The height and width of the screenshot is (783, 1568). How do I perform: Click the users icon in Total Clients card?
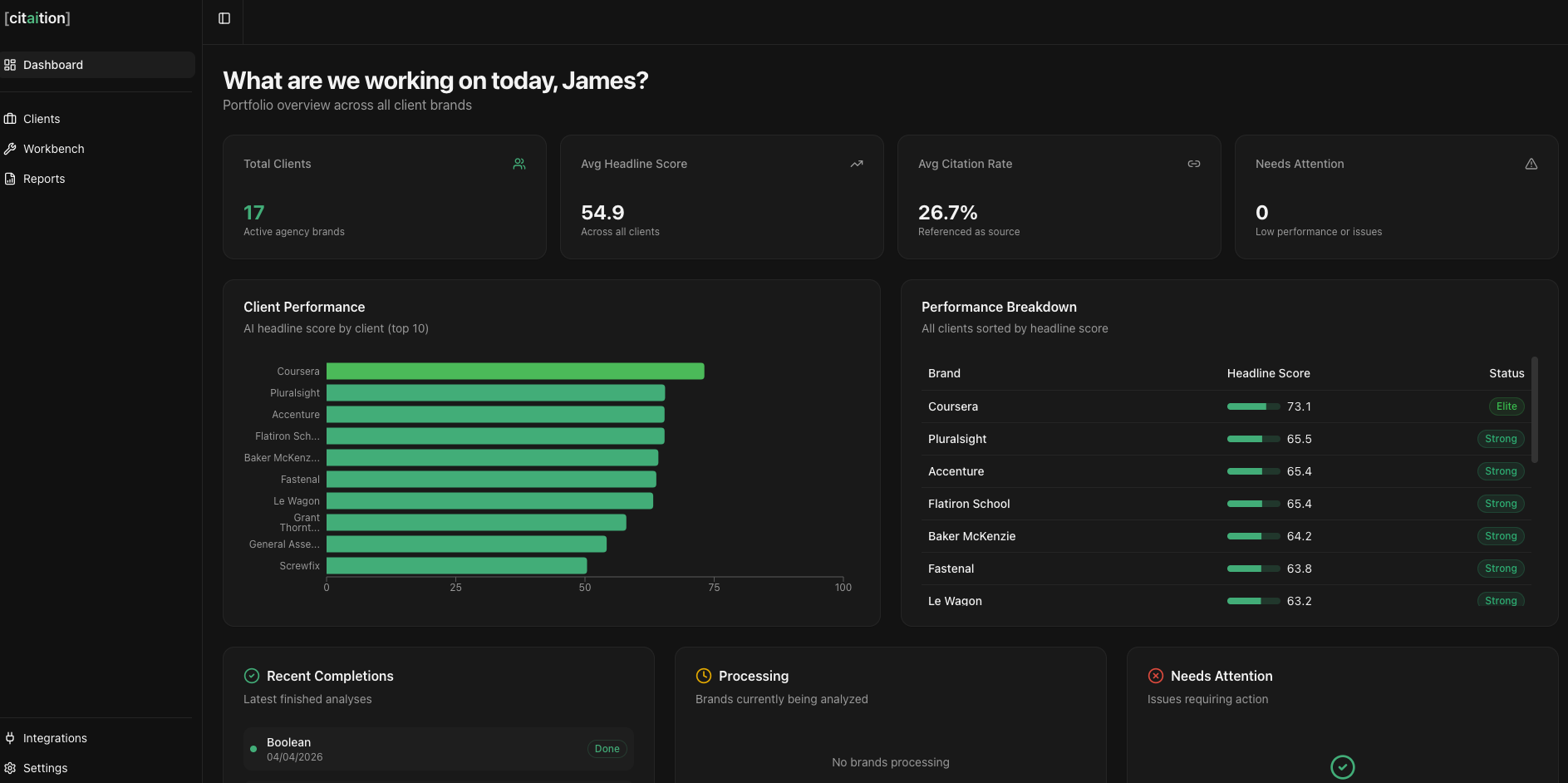[519, 164]
